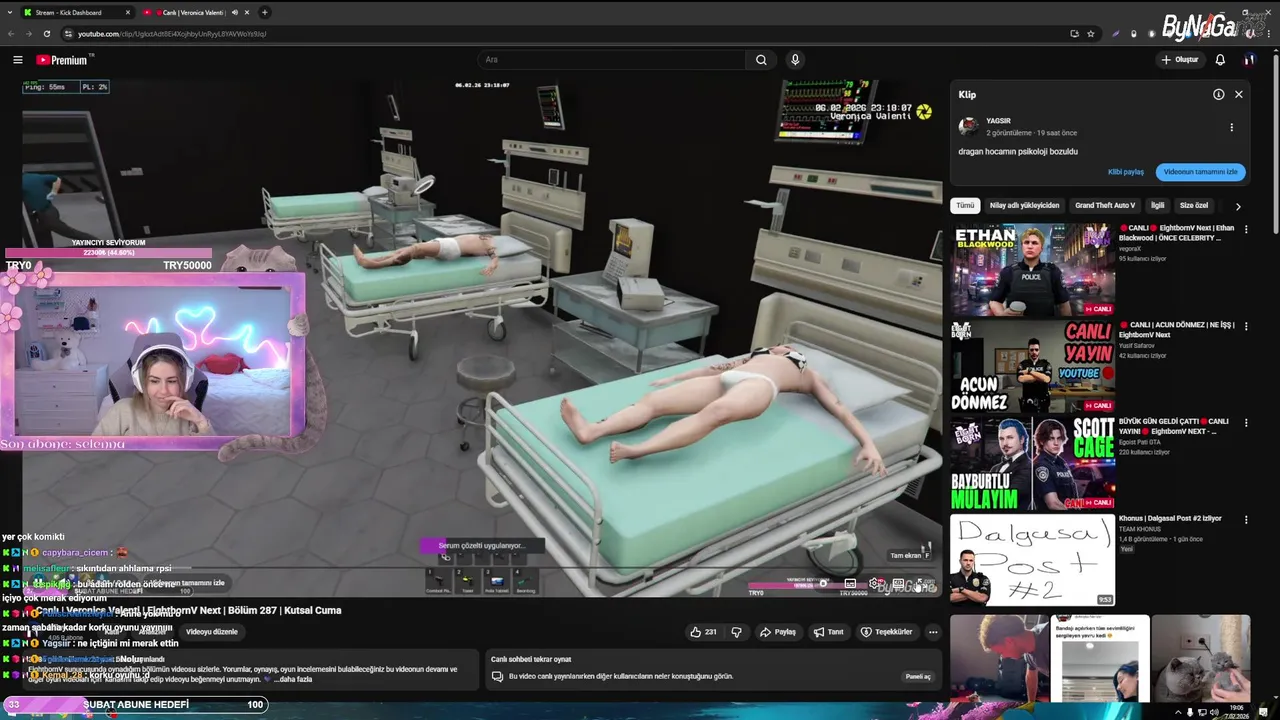Viewport: 1280px width, 720px height.
Task: Click Canlı sohbeti tekrar oynat heading
Action: click(531, 659)
